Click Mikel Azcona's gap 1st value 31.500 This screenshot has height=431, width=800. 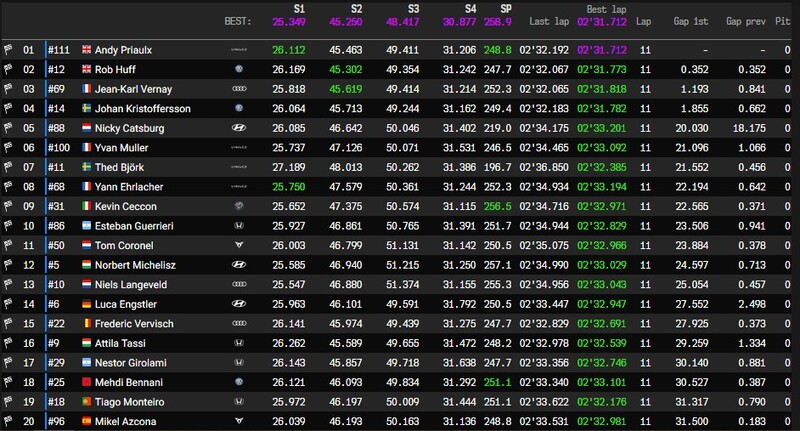click(692, 421)
